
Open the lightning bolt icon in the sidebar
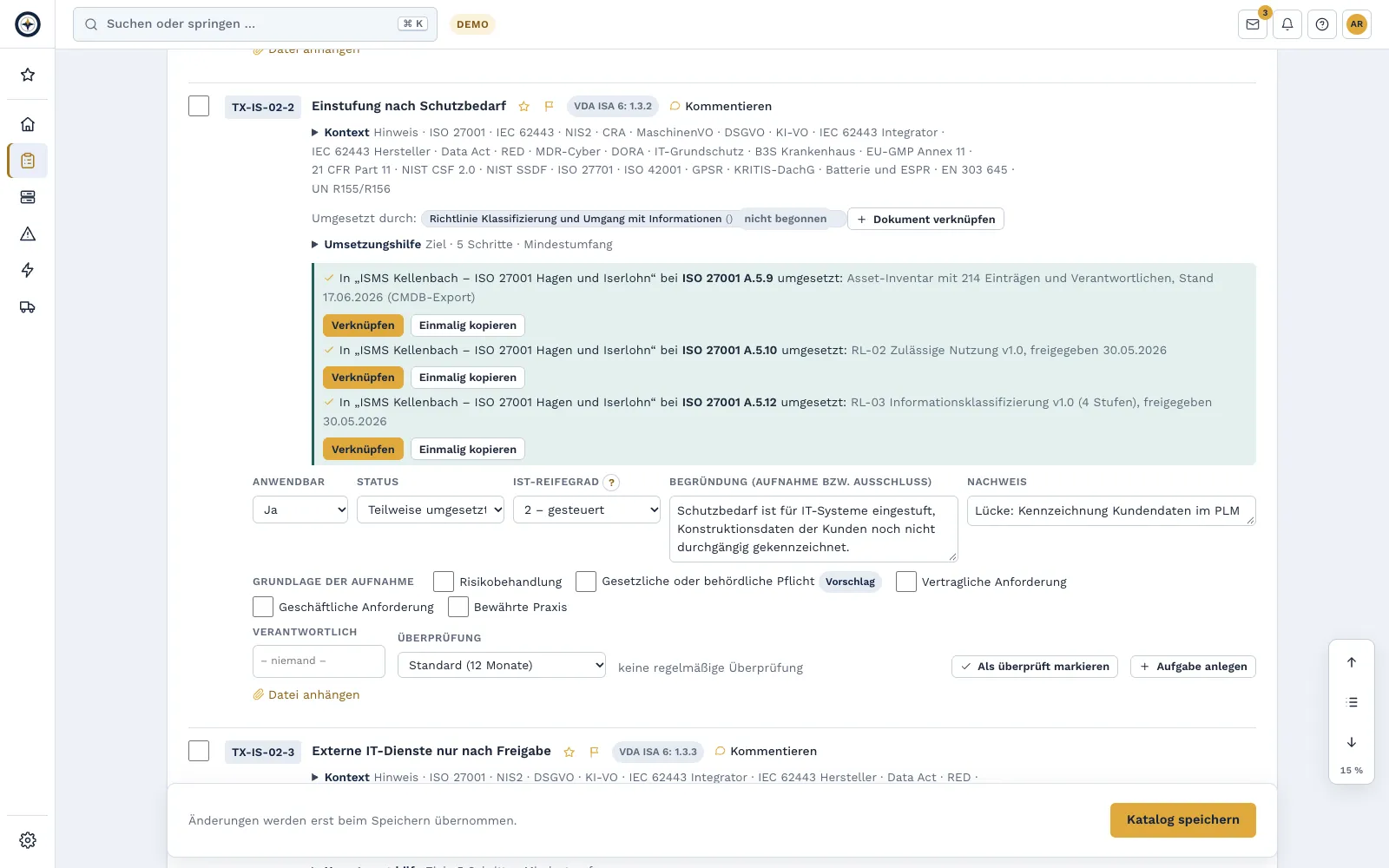(28, 270)
